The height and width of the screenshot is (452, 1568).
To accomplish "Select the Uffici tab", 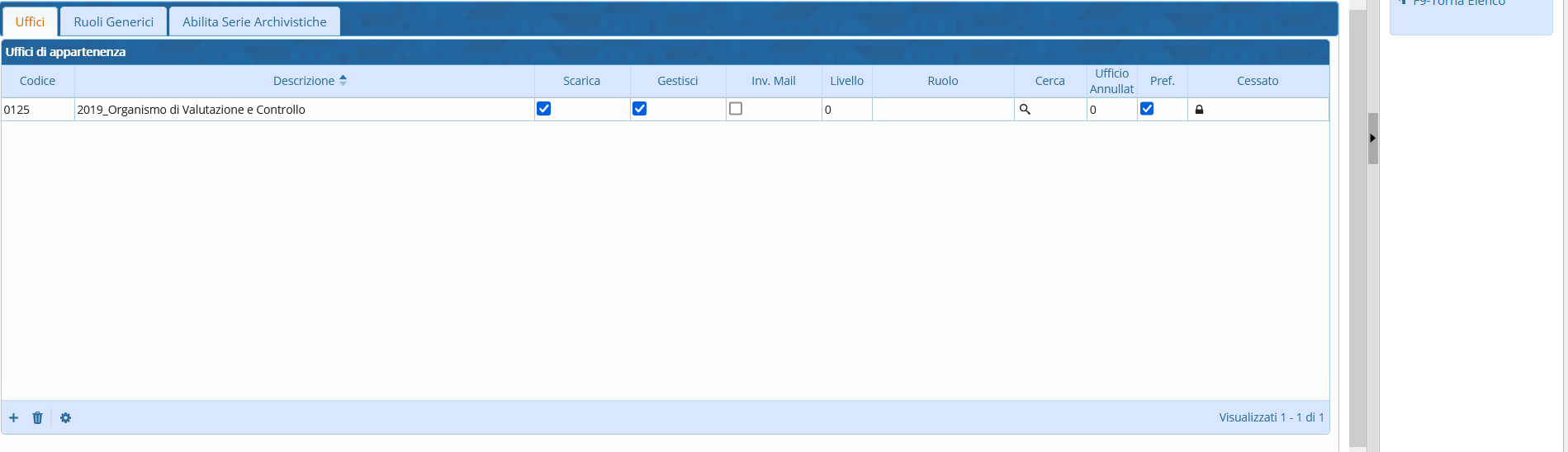I will tap(30, 21).
